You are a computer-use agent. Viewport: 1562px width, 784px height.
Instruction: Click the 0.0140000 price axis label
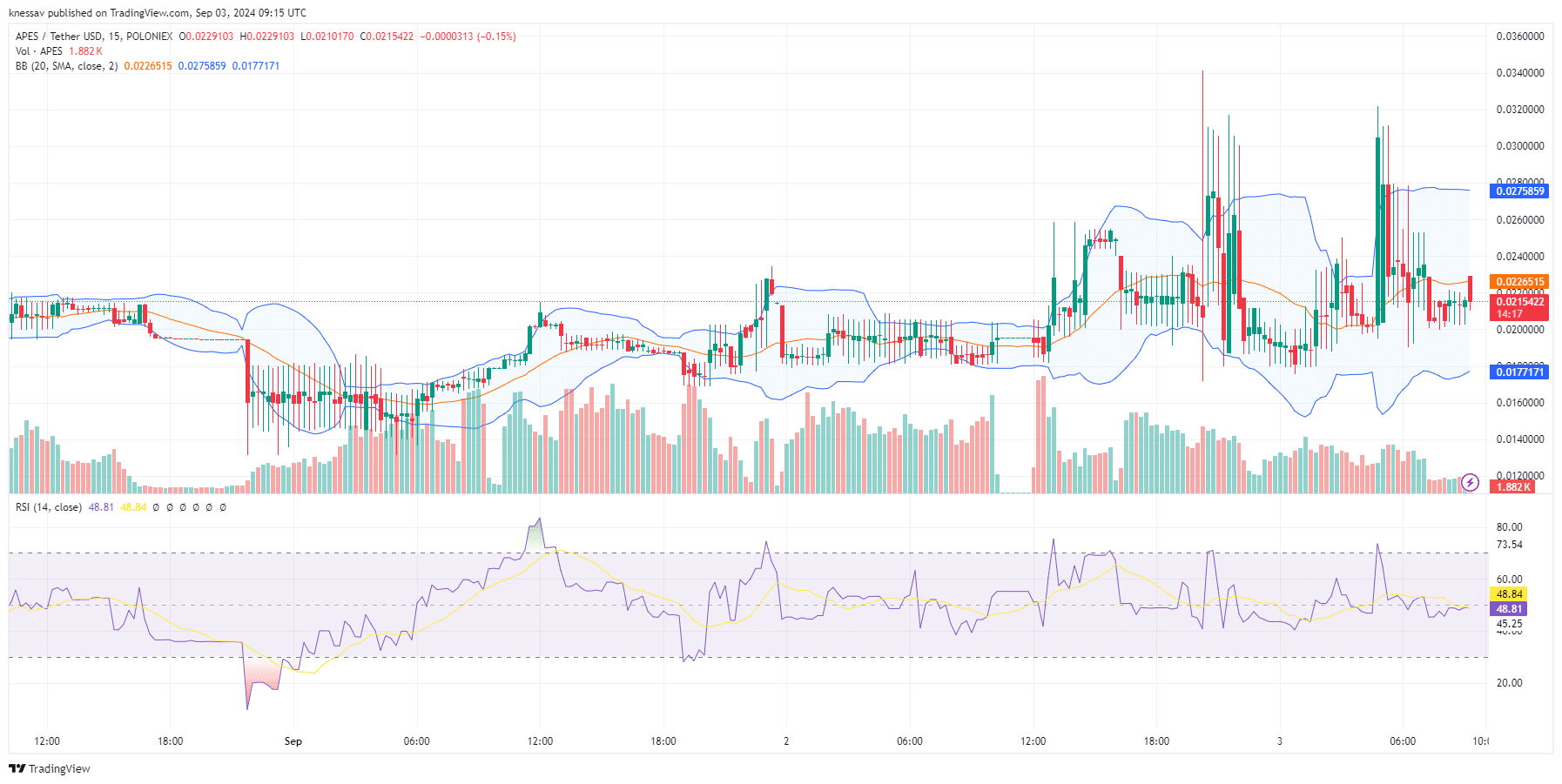[1520, 439]
